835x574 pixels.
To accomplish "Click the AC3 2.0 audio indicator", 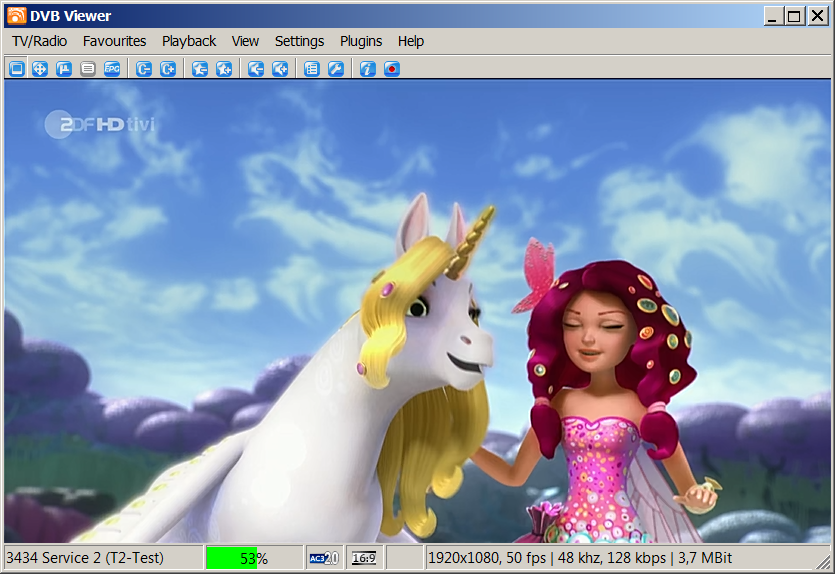I will (x=324, y=558).
